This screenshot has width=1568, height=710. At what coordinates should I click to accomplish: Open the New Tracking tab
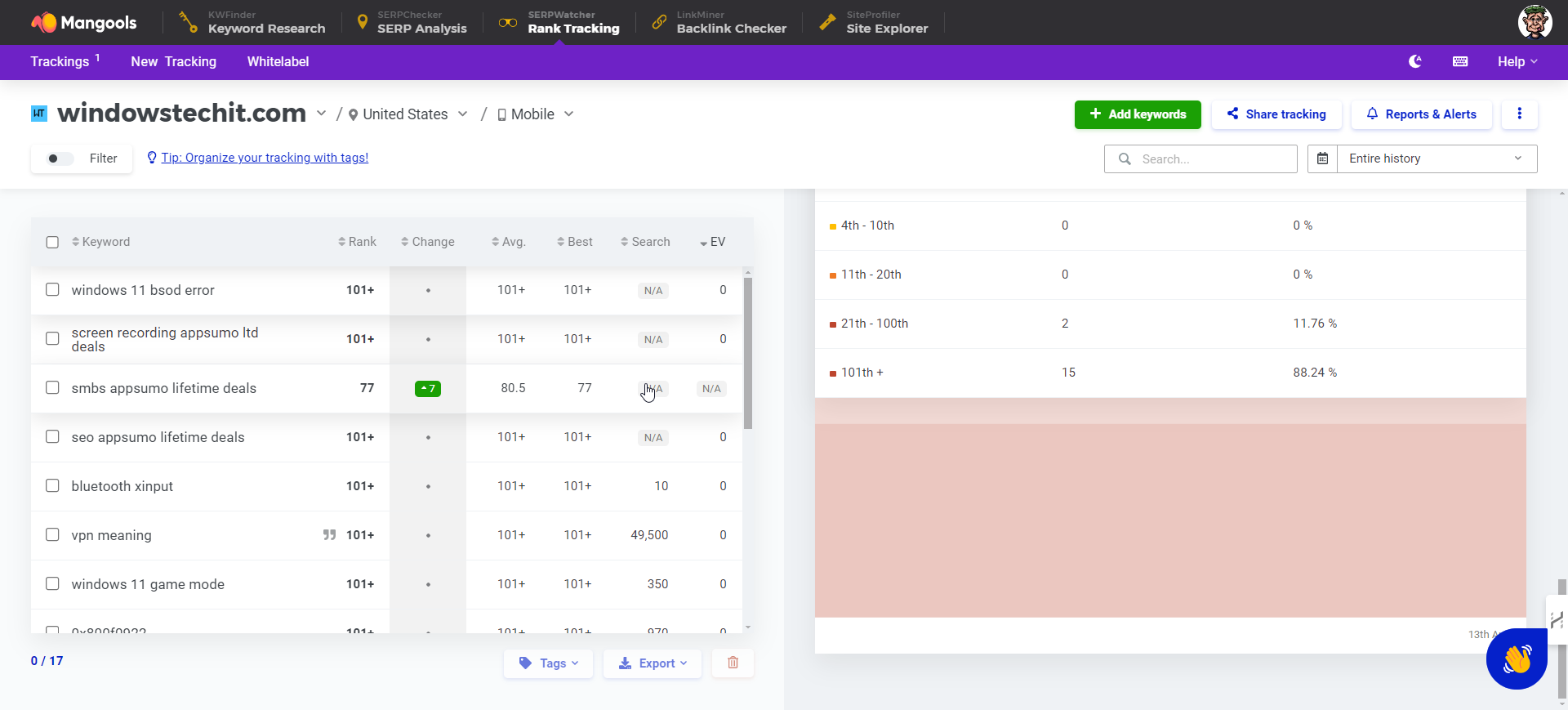(x=174, y=61)
